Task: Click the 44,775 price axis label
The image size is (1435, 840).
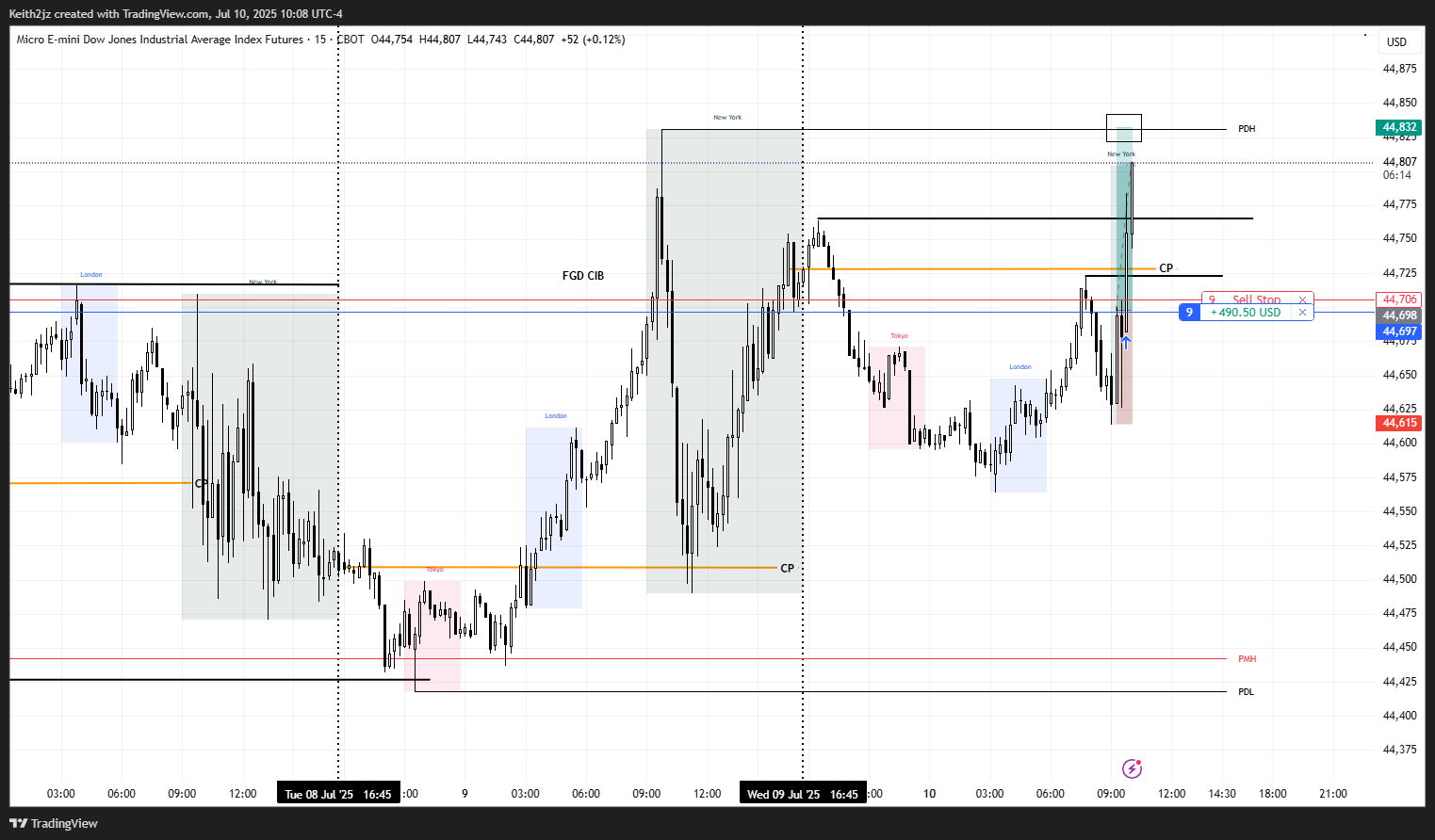Action: coord(1399,204)
